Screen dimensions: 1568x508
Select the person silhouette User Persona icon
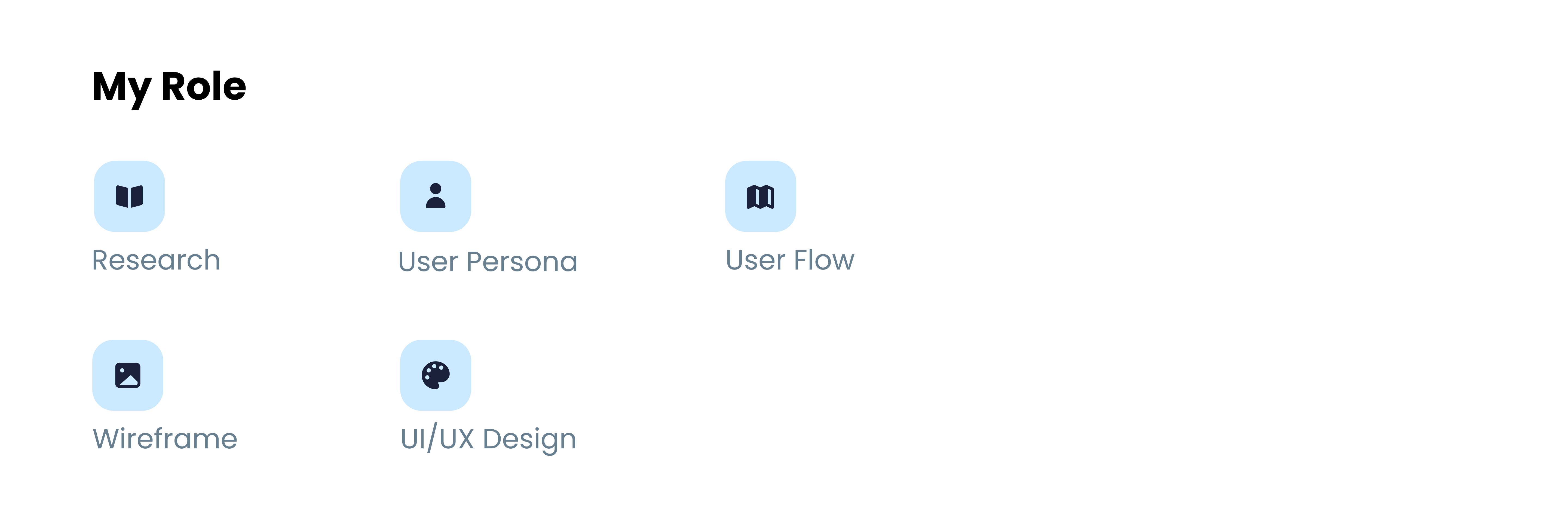tap(435, 197)
